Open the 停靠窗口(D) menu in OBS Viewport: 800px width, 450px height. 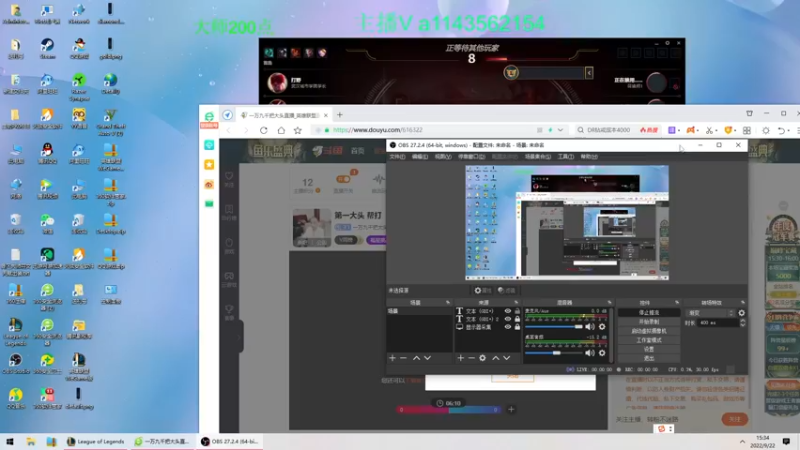471,157
